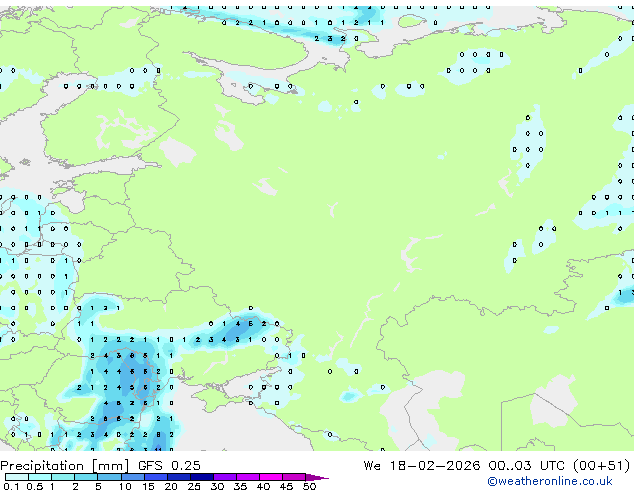Viewport: 634px width, 490px height.
Task: Click the weatheronline.co.uk copyright link
Action: (549, 481)
